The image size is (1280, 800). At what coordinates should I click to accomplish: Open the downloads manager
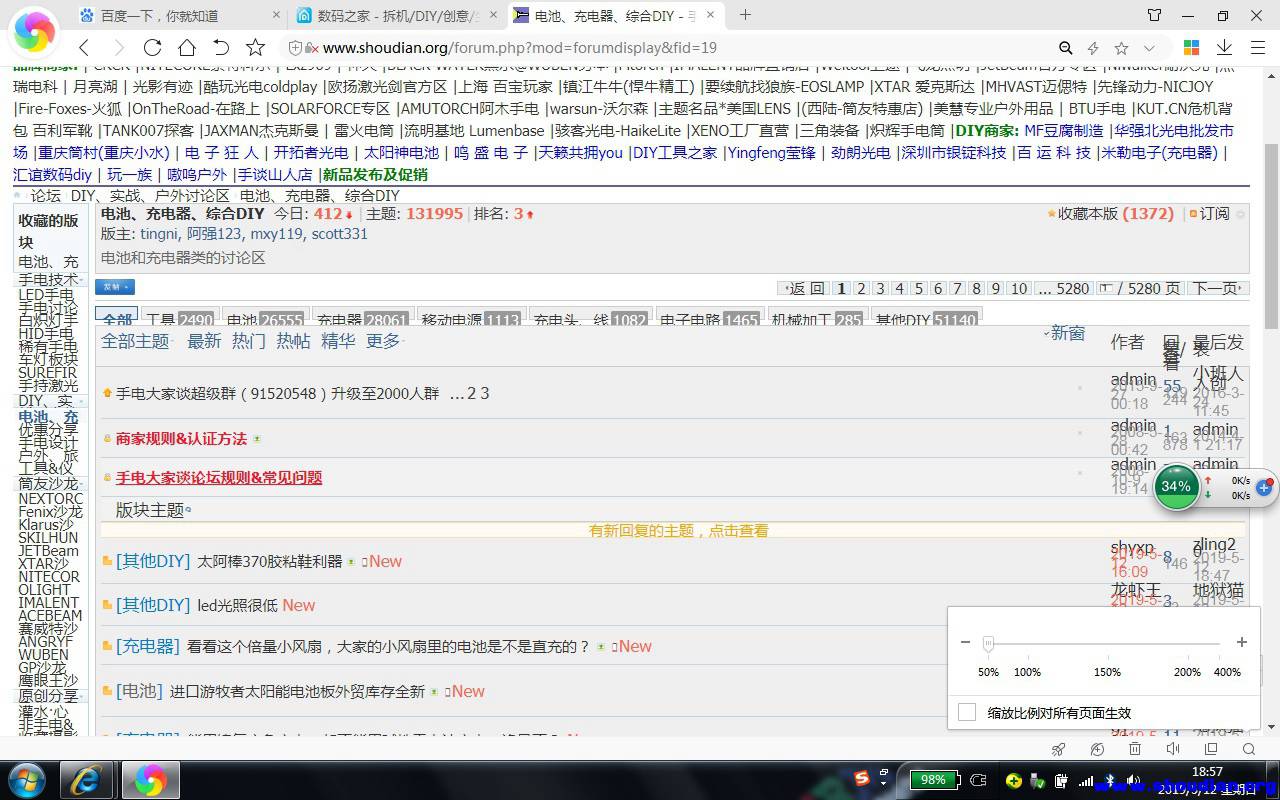[1224, 48]
